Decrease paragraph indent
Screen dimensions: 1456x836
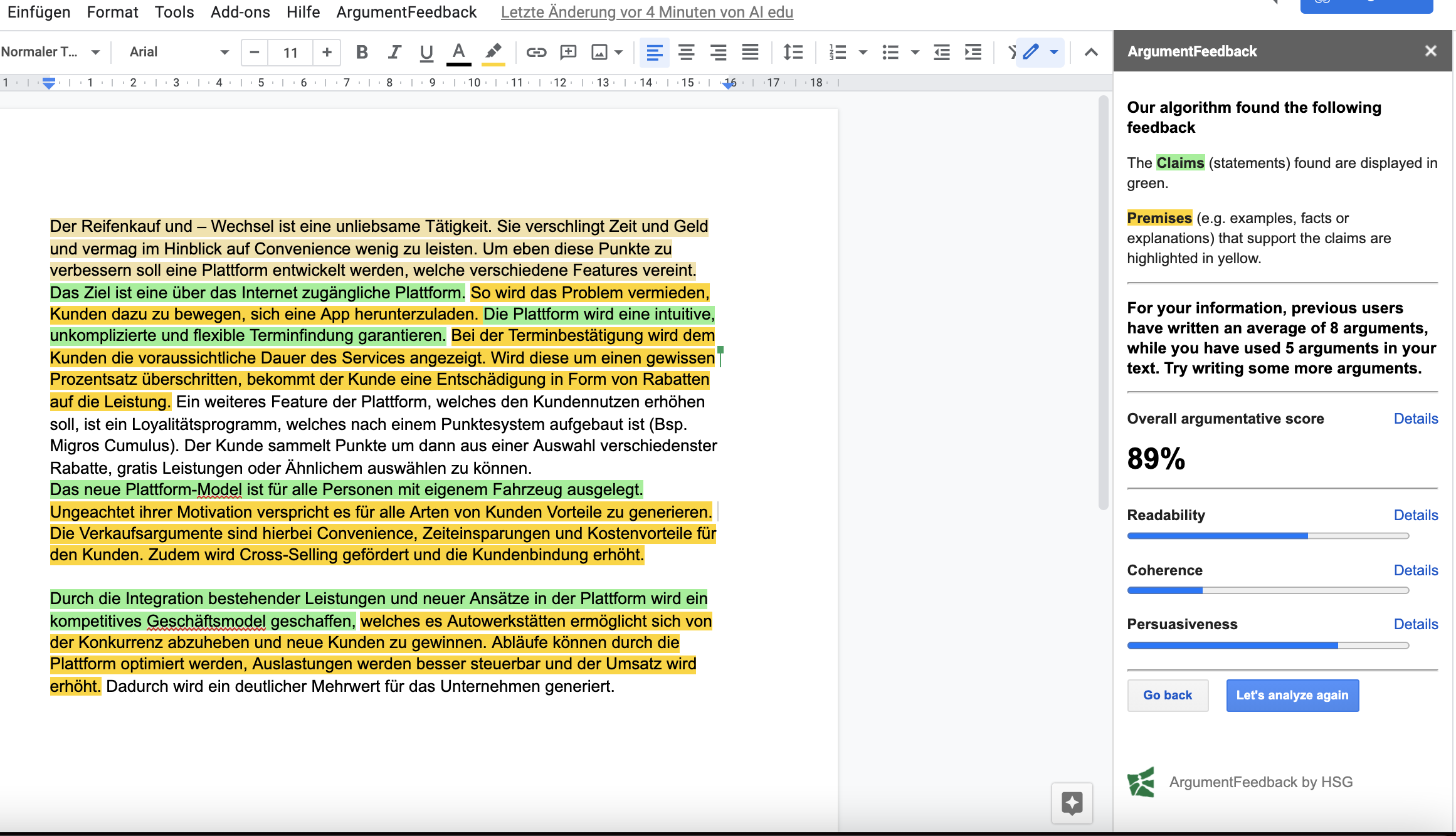941,52
